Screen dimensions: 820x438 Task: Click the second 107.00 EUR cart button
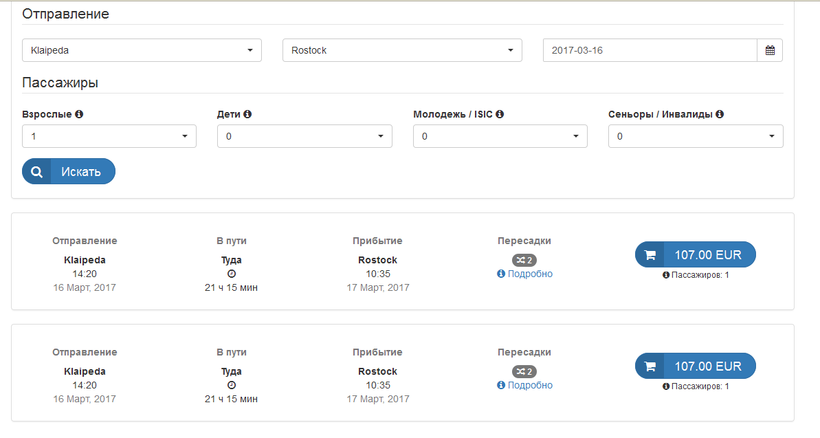[695, 366]
